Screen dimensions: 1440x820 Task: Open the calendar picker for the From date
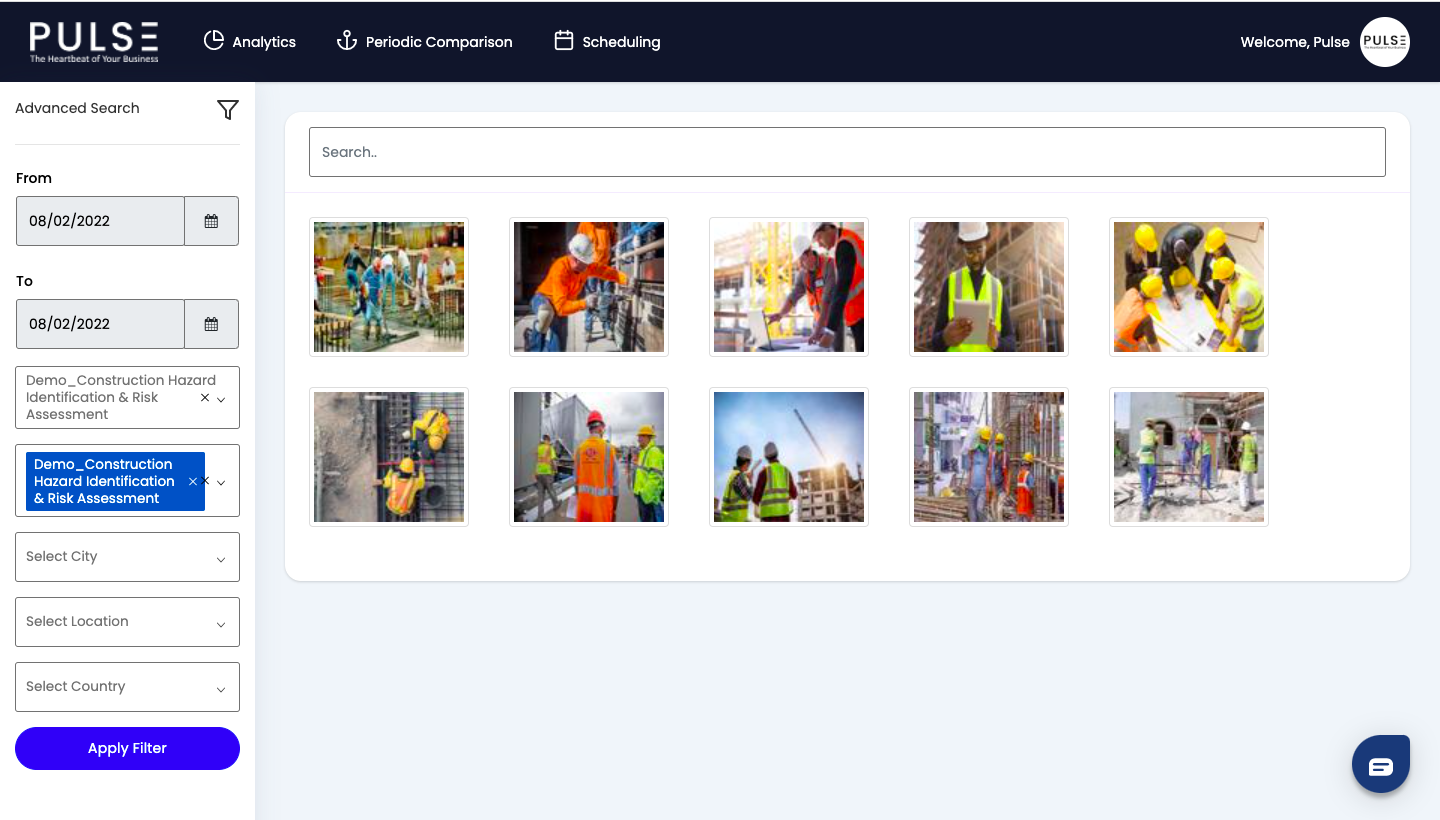click(x=211, y=220)
